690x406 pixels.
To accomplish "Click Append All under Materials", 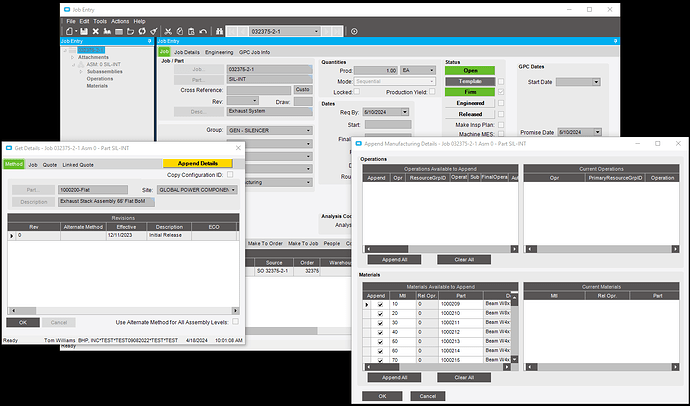I will pyautogui.click(x=394, y=377).
